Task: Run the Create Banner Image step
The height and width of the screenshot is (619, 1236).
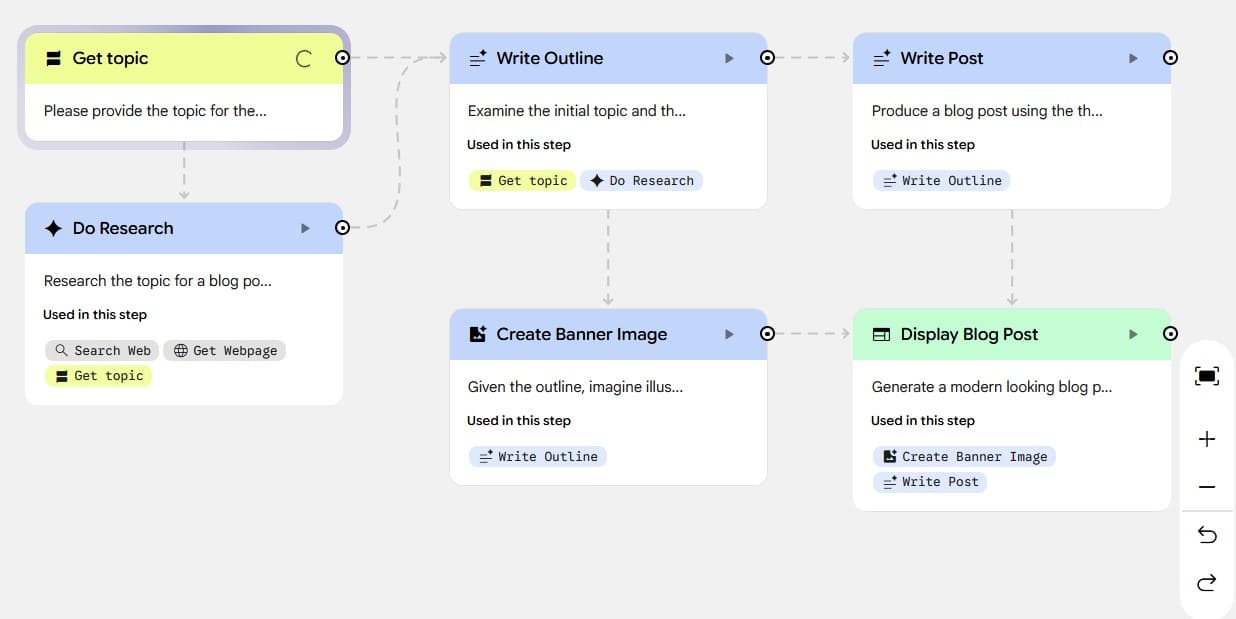Action: [x=729, y=334]
